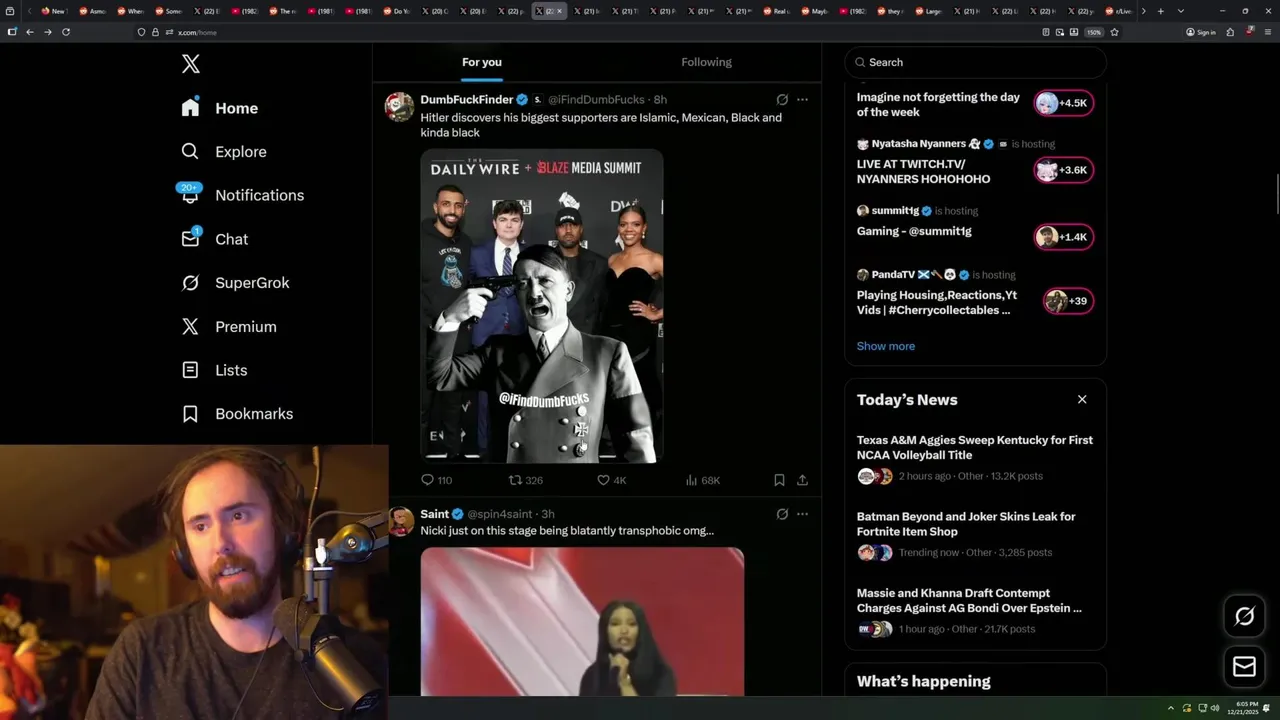
Task: Open floating Messages envelope button
Action: [x=1244, y=666]
